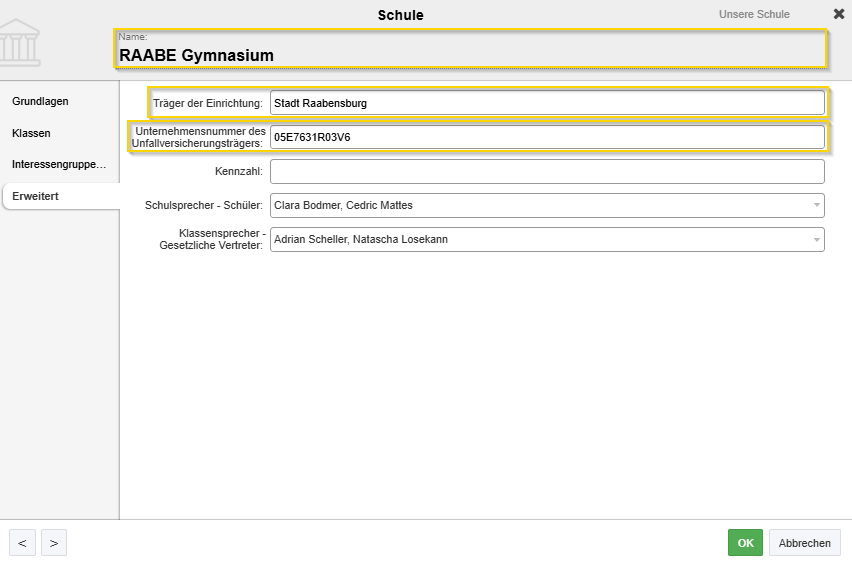Open the Interessengruppe… tab
Viewport: 852px width, 564px height.
tap(59, 164)
